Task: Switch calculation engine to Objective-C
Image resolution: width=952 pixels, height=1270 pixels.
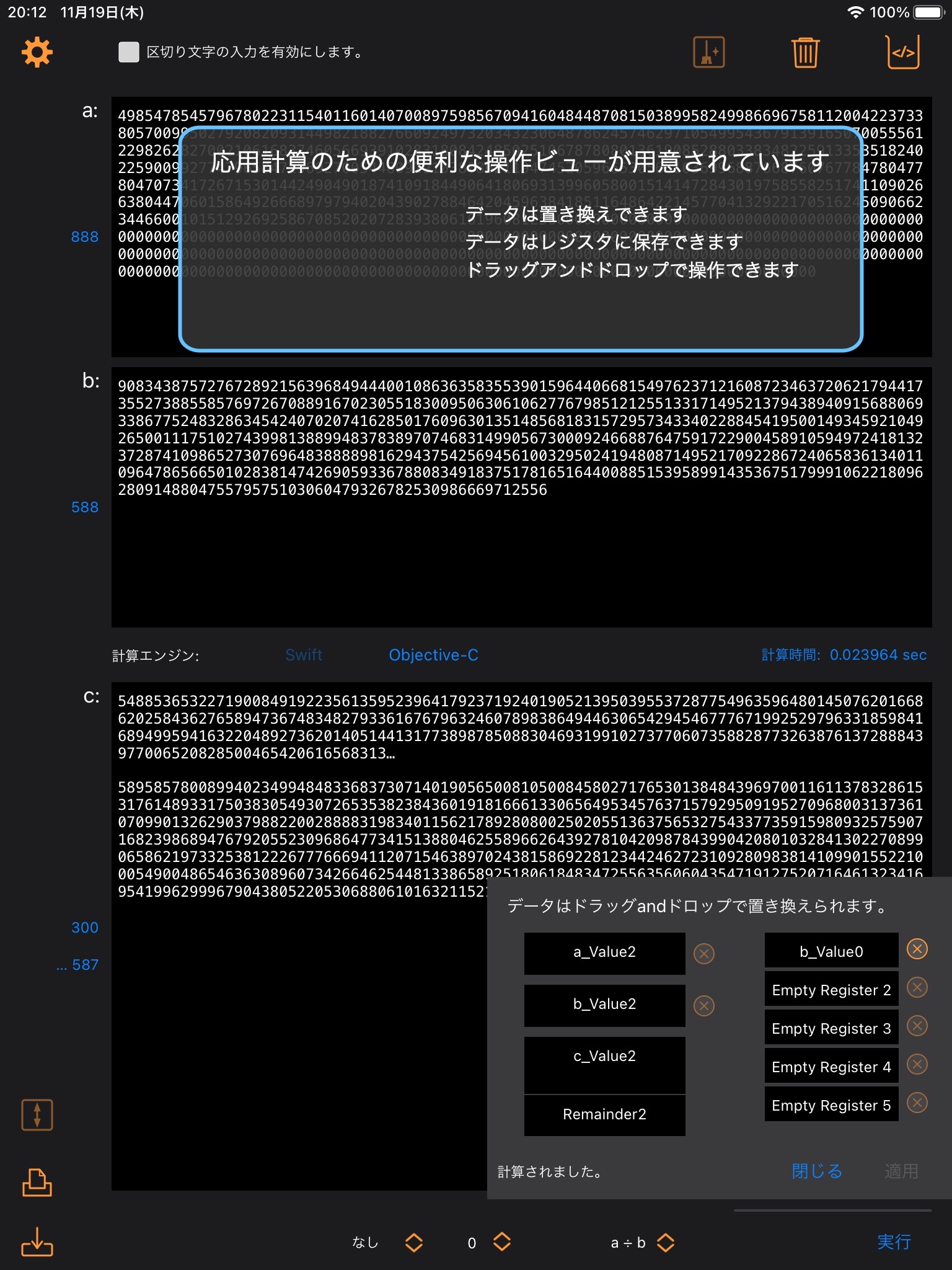Action: (x=433, y=655)
